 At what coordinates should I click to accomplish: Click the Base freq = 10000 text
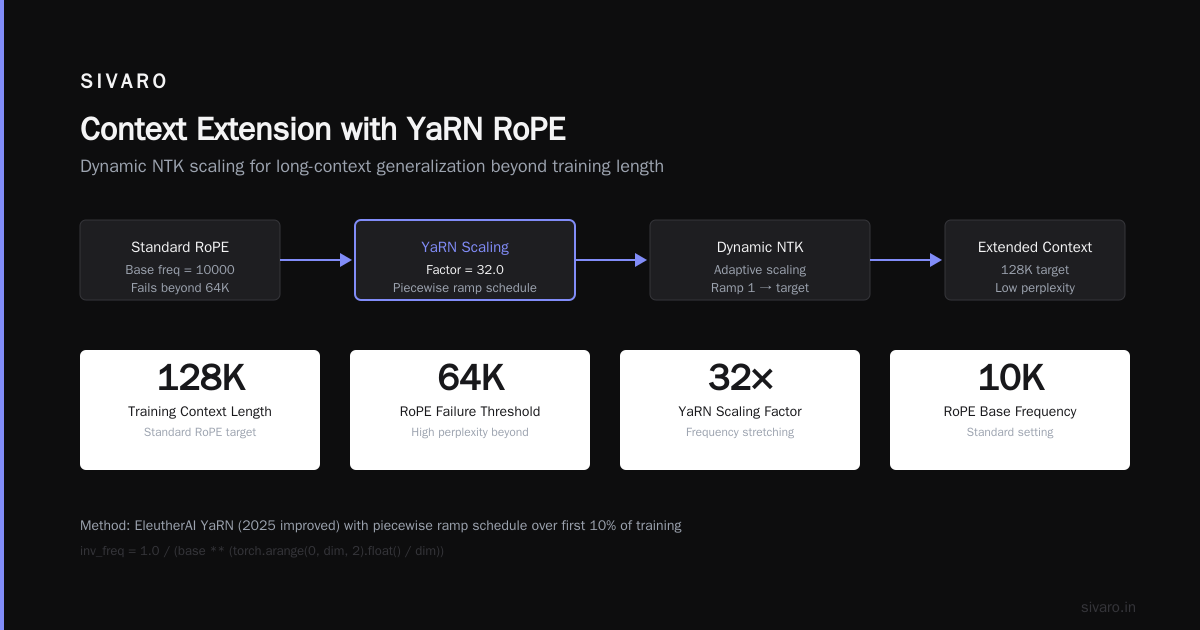pos(180,269)
